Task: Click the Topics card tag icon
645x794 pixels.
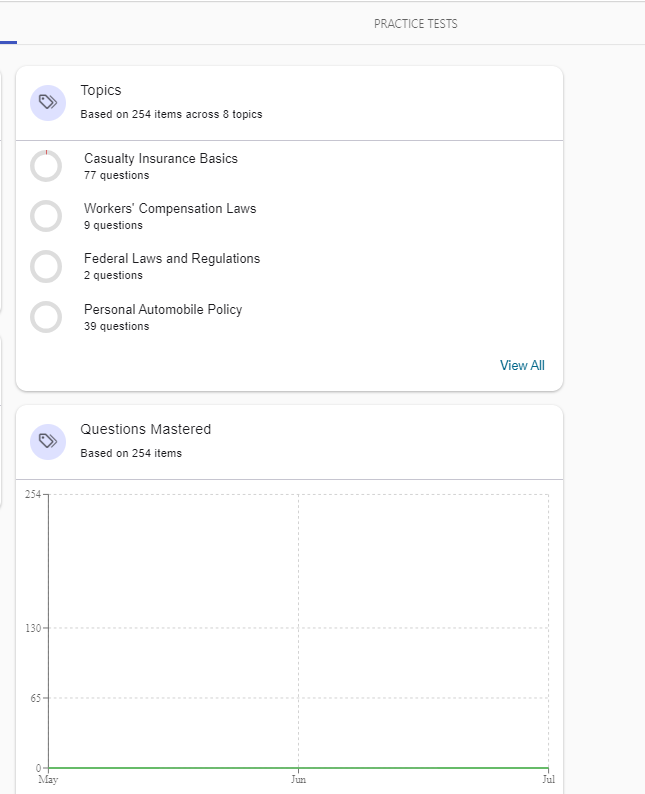Action: [47, 102]
